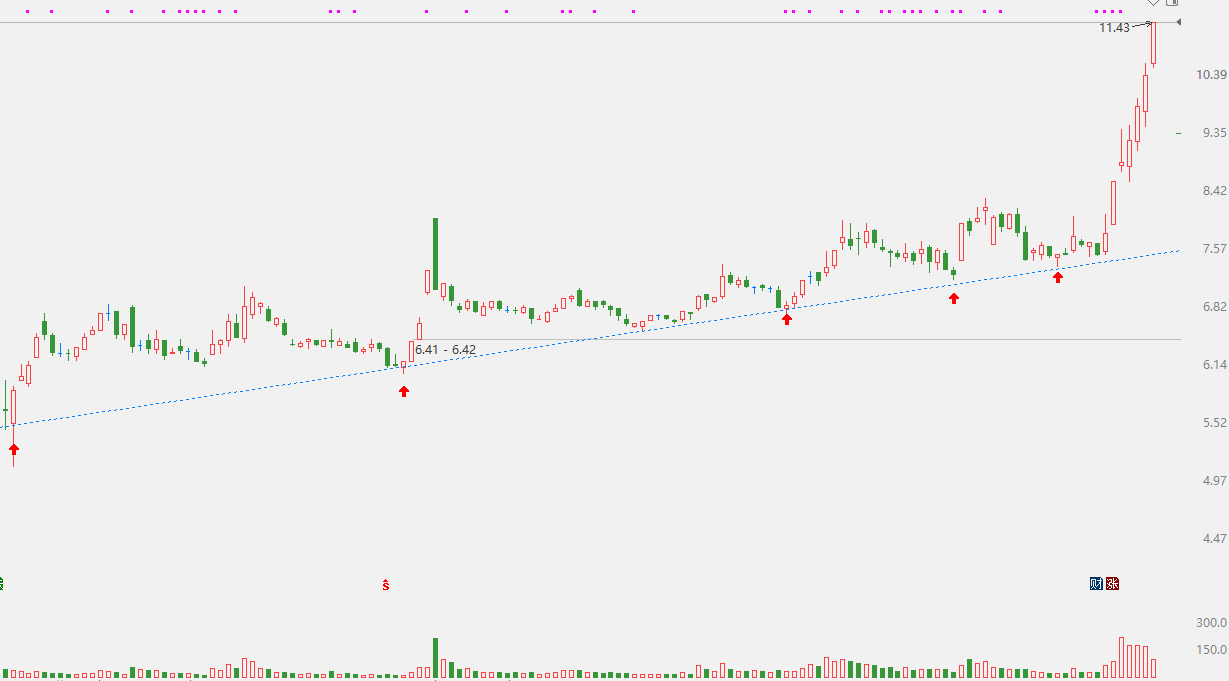The height and width of the screenshot is (681, 1229).
Task: Click the 6.82 price axis label
Action: [x=1215, y=307]
